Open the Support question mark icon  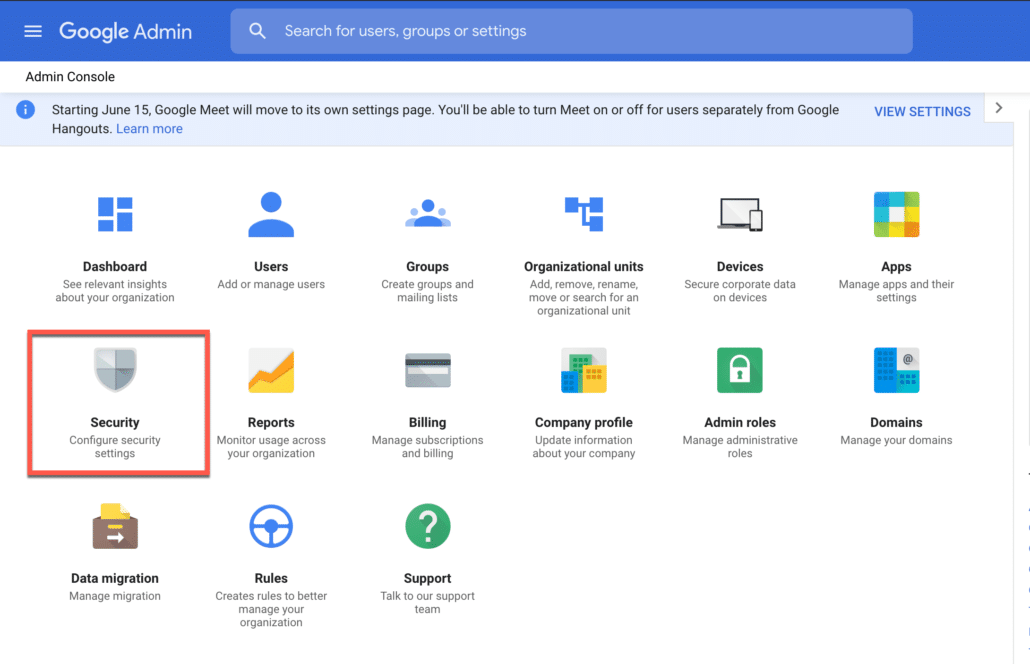pos(428,526)
